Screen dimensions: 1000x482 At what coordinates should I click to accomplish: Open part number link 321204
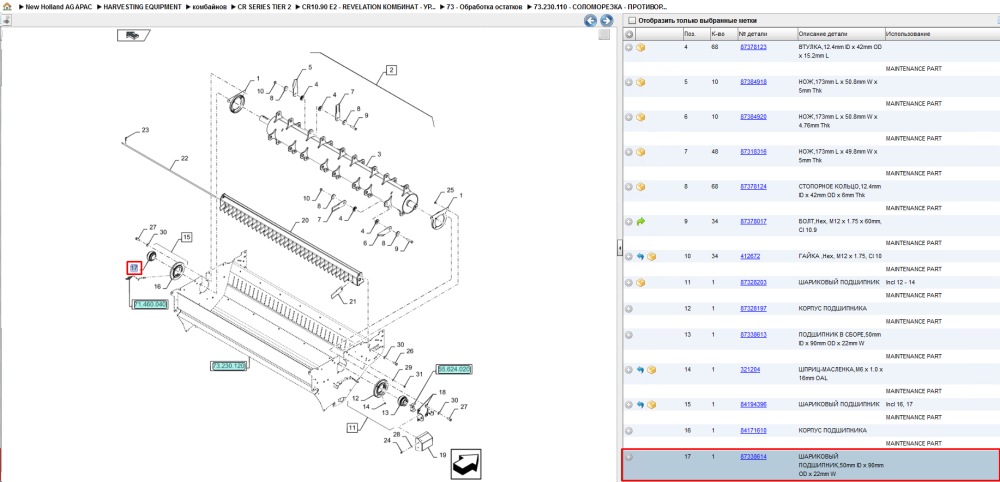[750, 370]
